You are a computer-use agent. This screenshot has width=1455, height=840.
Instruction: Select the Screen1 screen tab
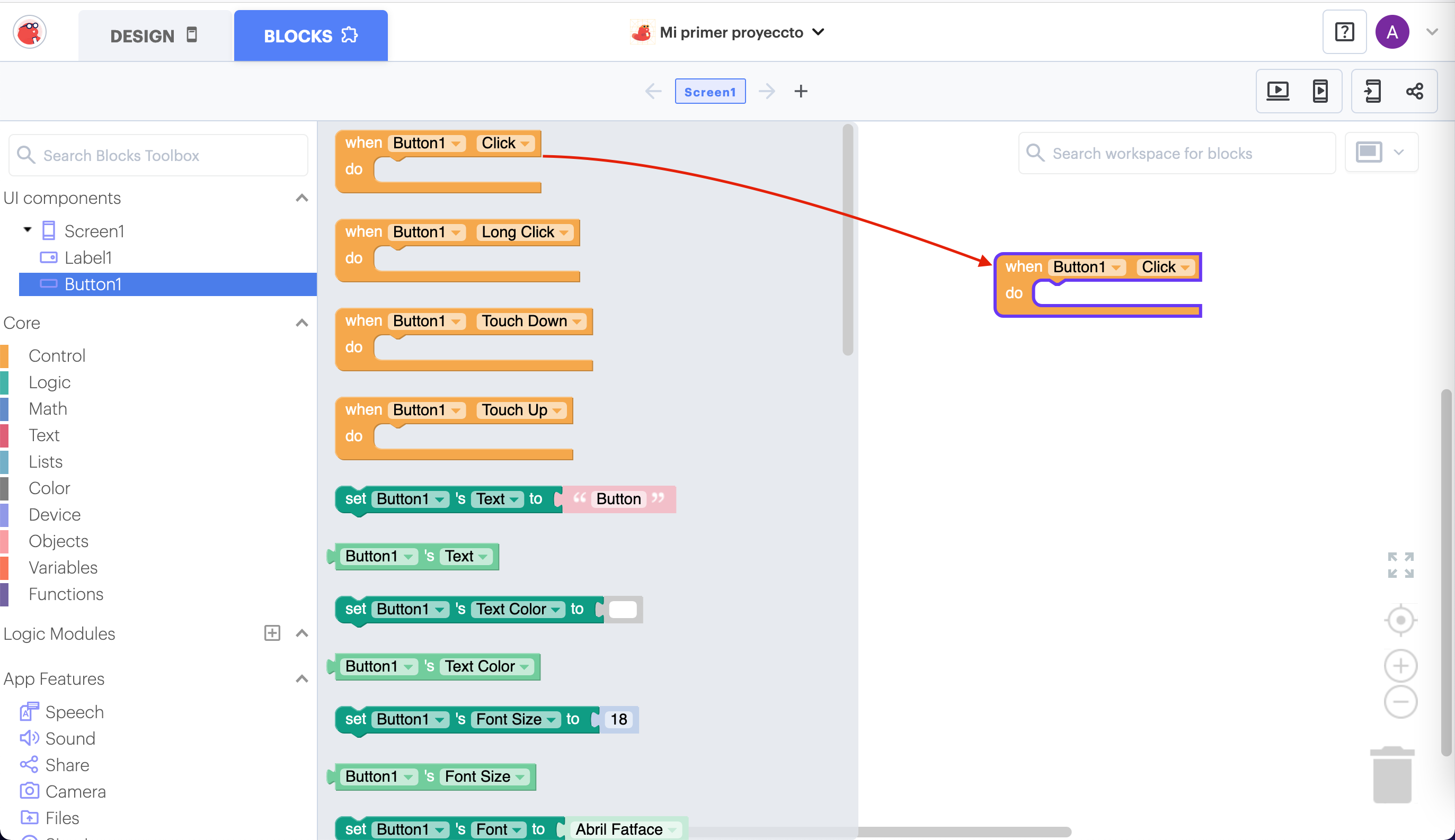point(709,92)
